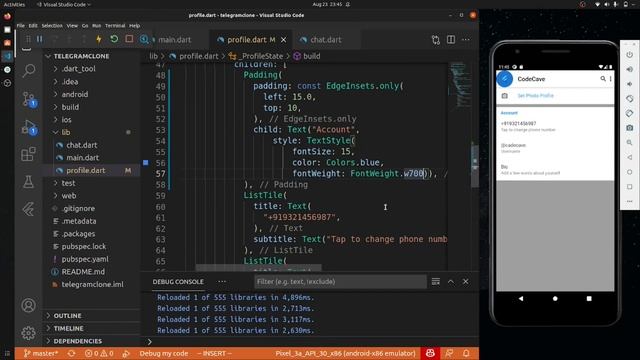Split the editor to the right
Screen dimensions: 640x360
tap(451, 40)
